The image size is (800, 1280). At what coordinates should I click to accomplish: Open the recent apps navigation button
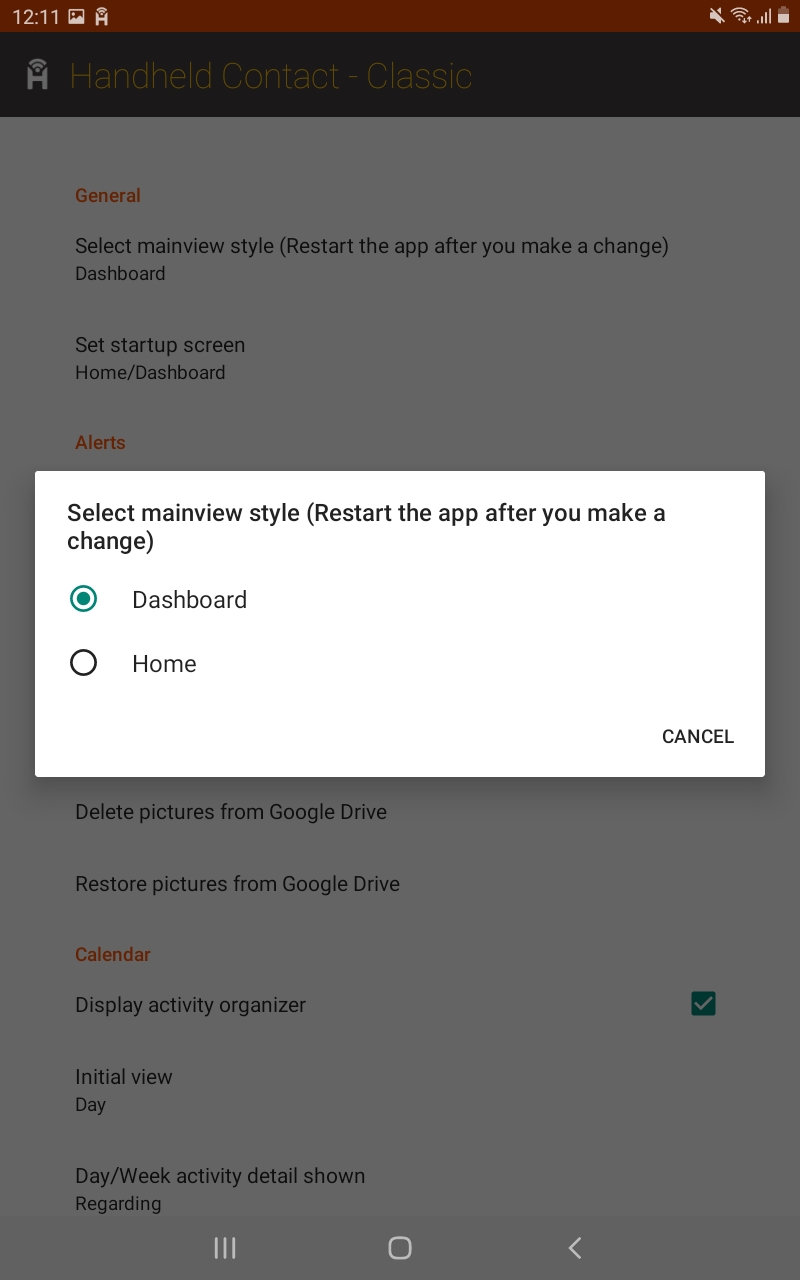click(x=225, y=1247)
